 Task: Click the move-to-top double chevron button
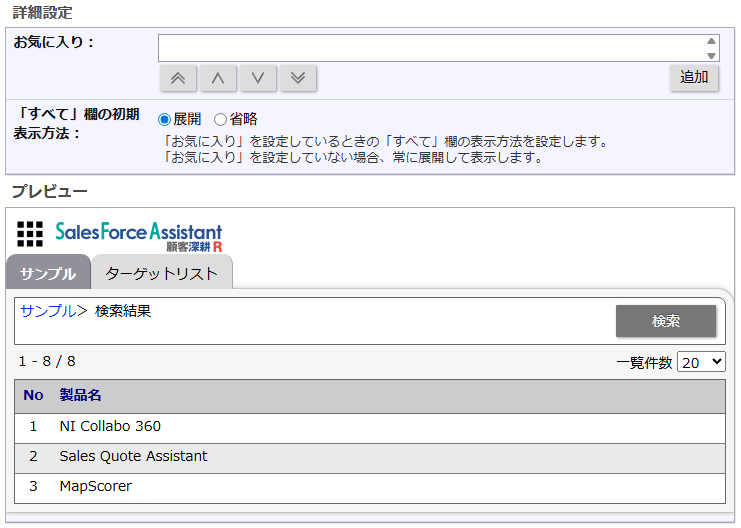pyautogui.click(x=178, y=78)
